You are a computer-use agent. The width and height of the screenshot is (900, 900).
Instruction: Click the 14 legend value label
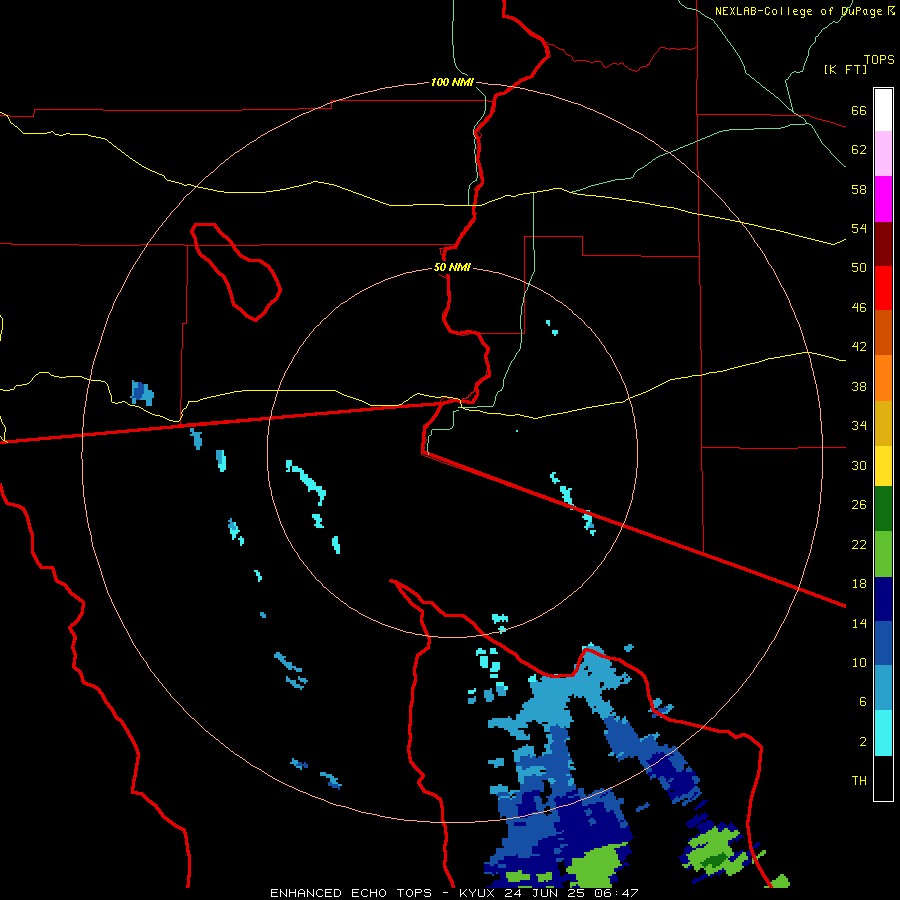click(x=859, y=623)
